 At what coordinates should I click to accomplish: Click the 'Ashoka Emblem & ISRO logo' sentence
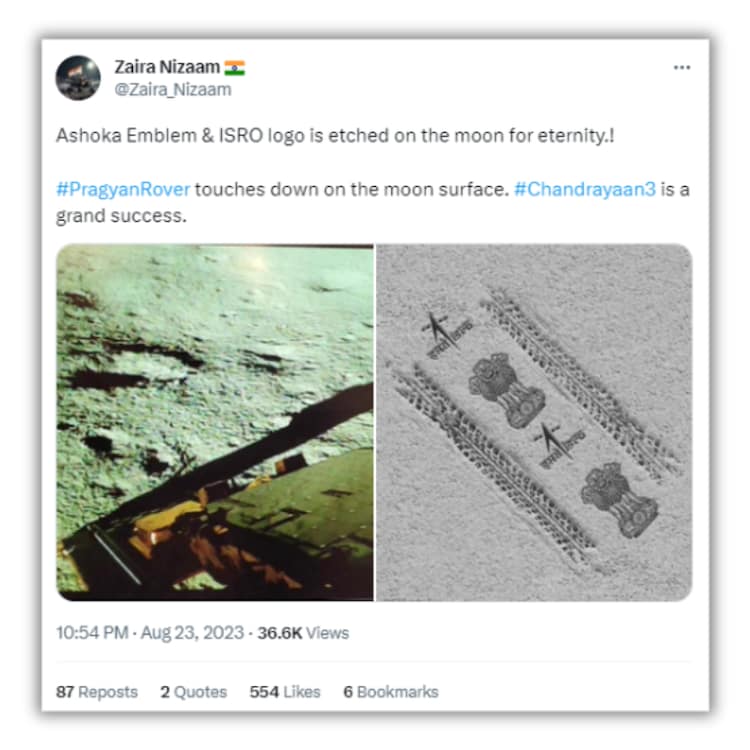click(x=335, y=136)
